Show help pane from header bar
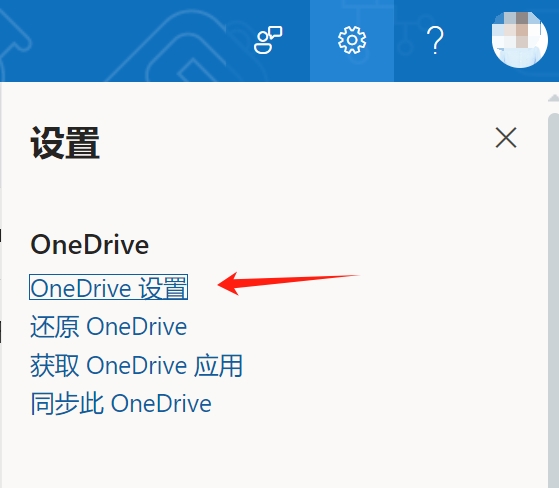 pyautogui.click(x=435, y=40)
